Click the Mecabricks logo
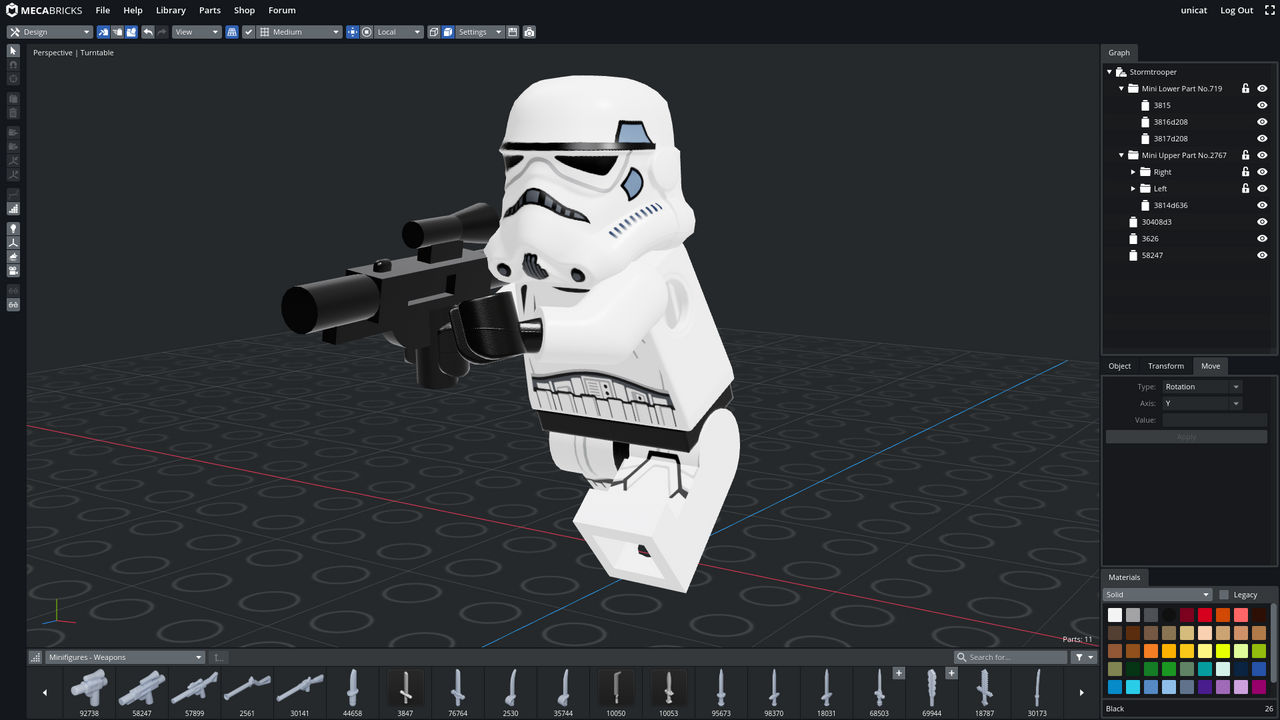The width and height of the screenshot is (1280, 720). [45, 10]
